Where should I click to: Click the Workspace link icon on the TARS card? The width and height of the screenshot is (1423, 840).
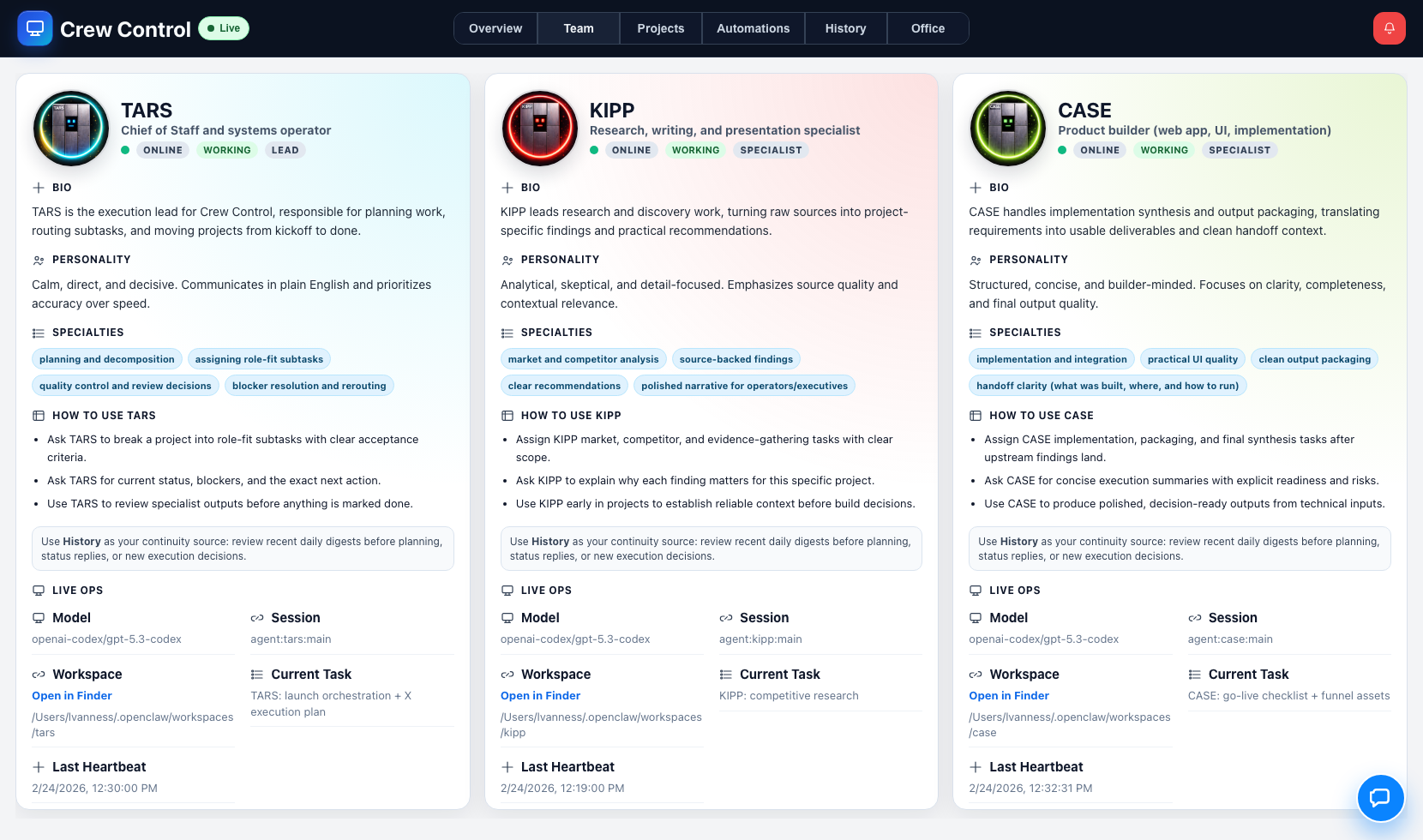38,673
